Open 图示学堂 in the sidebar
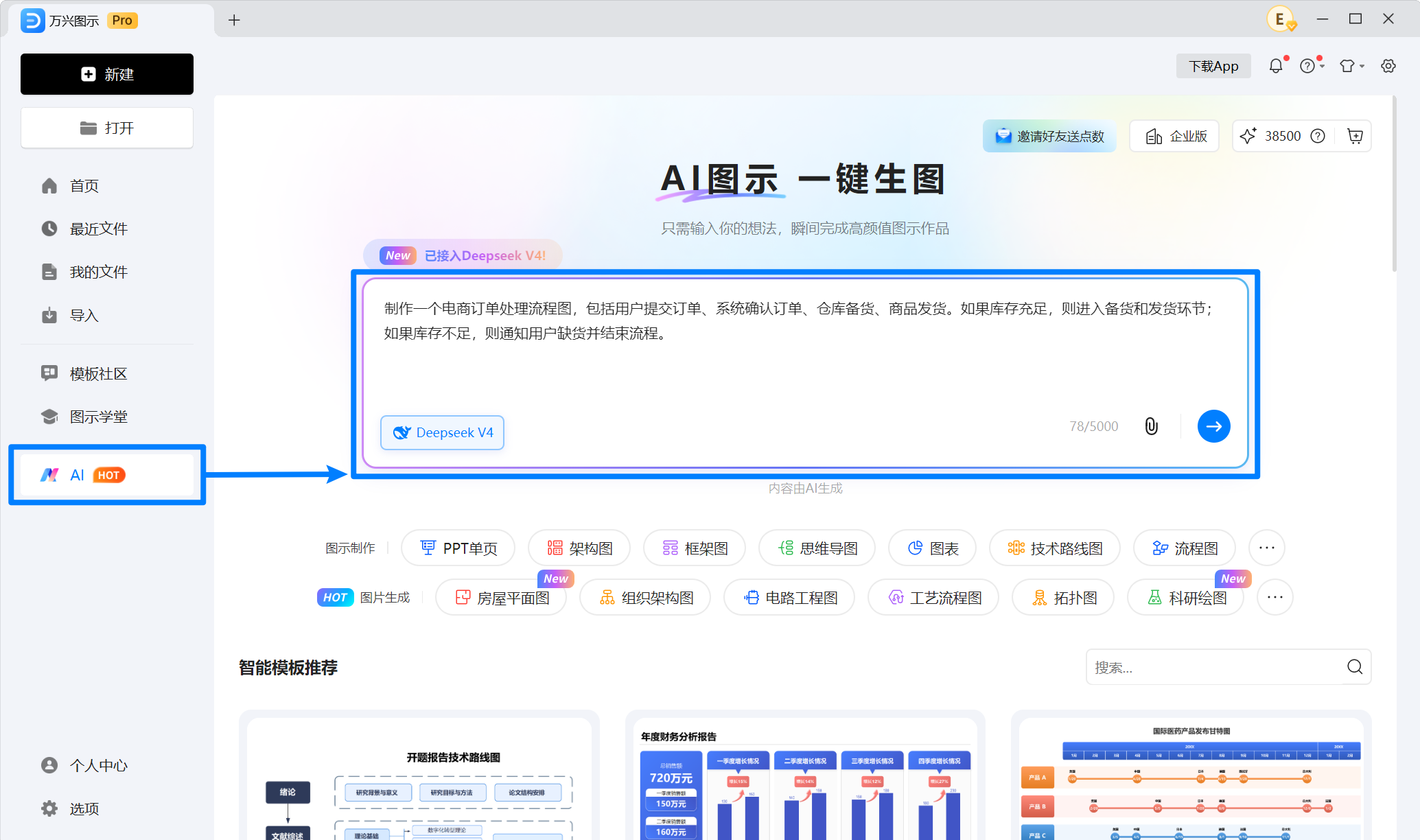 click(107, 417)
